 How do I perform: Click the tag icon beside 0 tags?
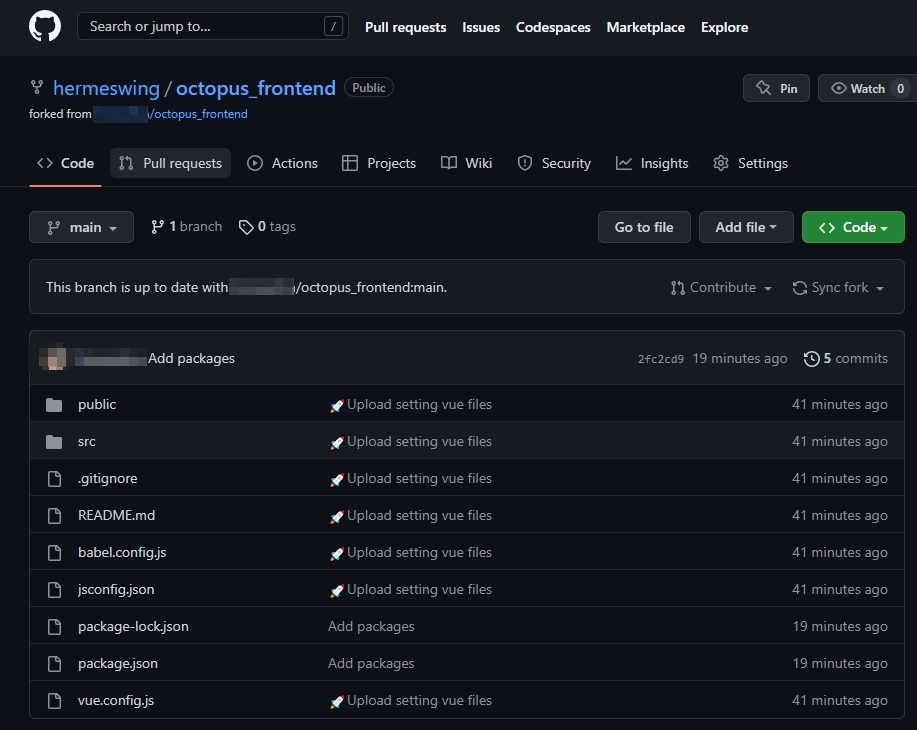pos(246,227)
